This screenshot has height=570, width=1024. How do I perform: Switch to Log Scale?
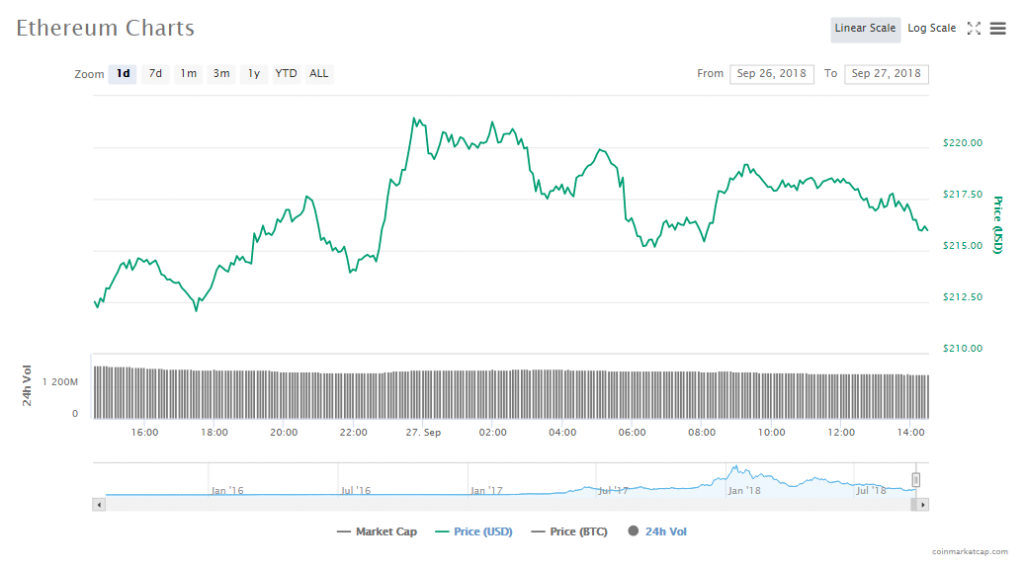point(931,28)
